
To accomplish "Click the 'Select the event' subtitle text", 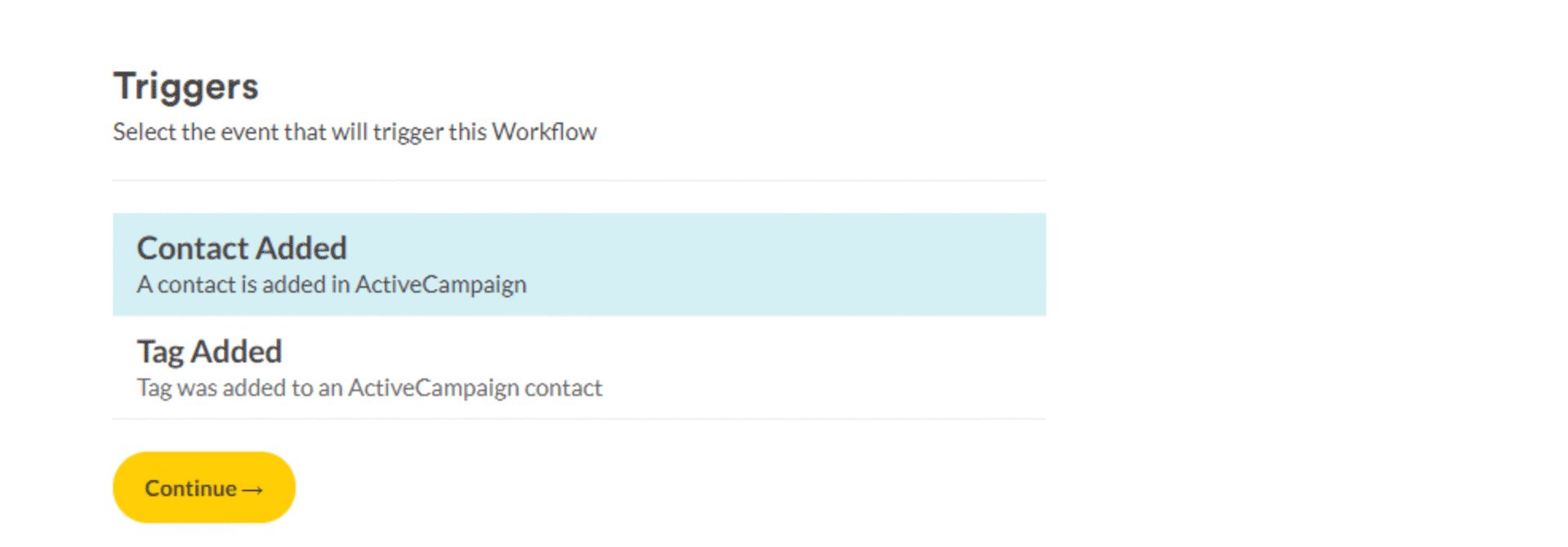I will point(354,132).
